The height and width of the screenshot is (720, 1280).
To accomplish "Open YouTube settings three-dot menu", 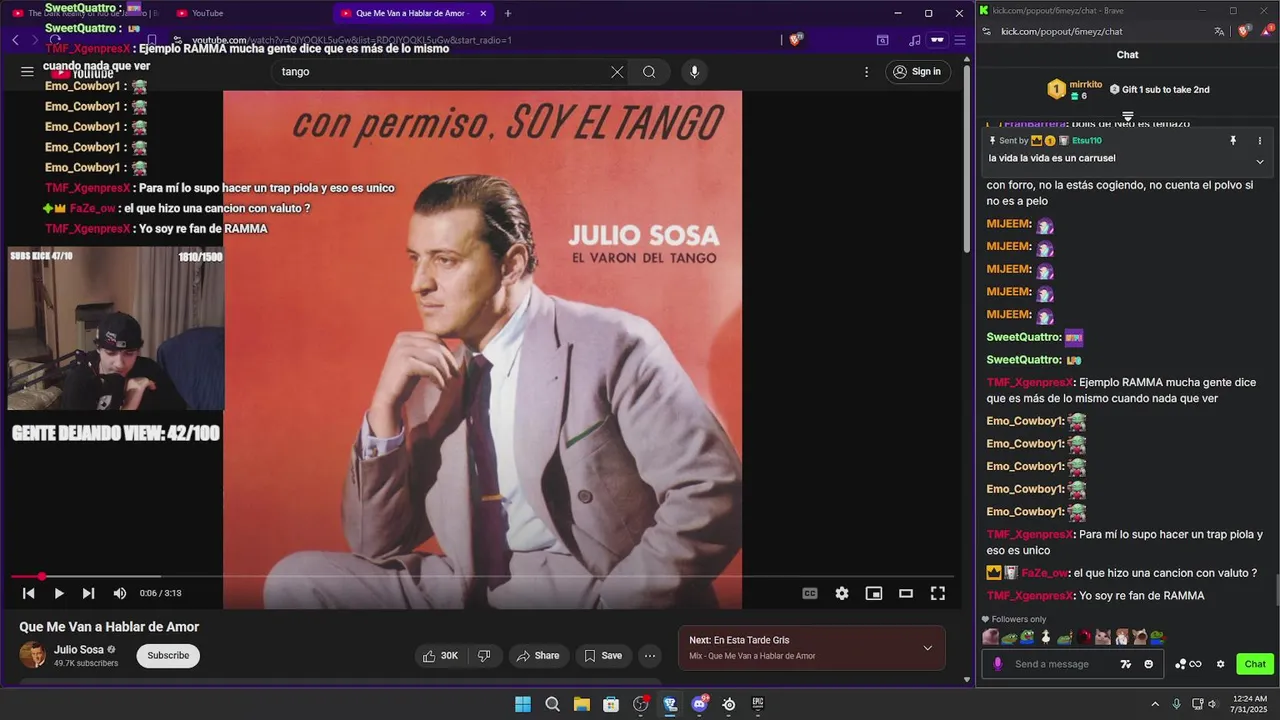I will 867,72.
